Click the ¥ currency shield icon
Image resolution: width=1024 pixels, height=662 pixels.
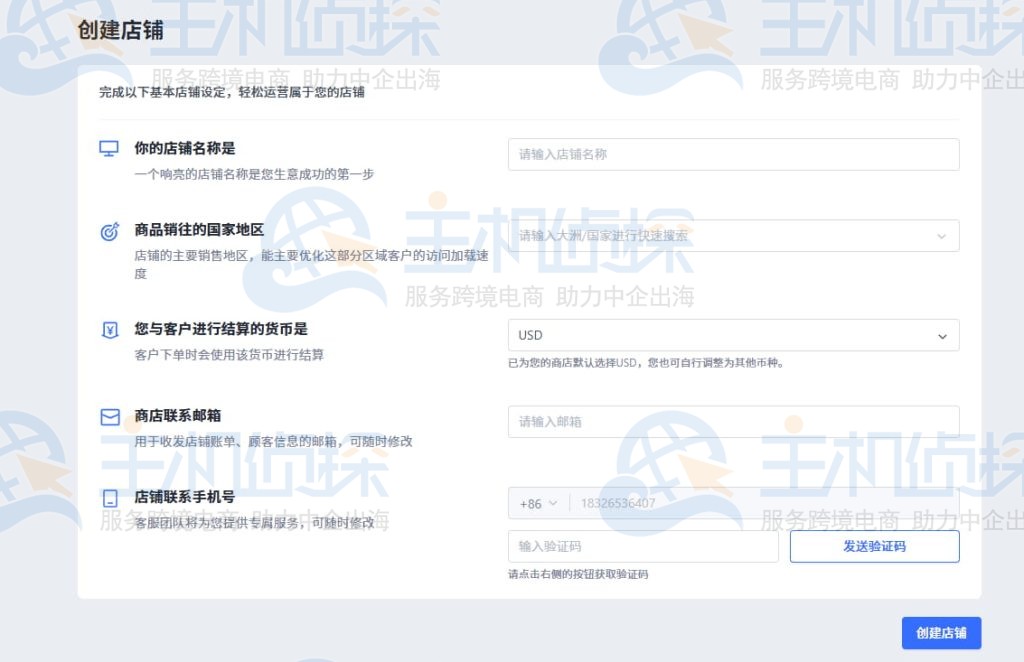tap(108, 330)
